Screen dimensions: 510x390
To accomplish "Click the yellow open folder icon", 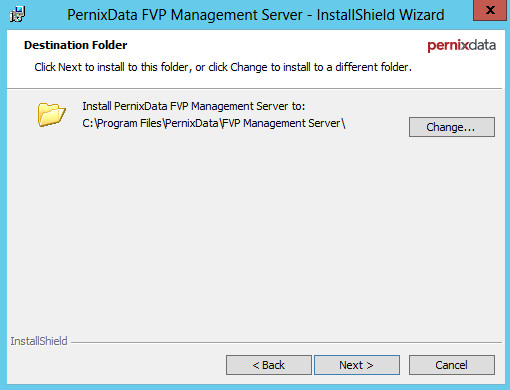I will 51,115.
